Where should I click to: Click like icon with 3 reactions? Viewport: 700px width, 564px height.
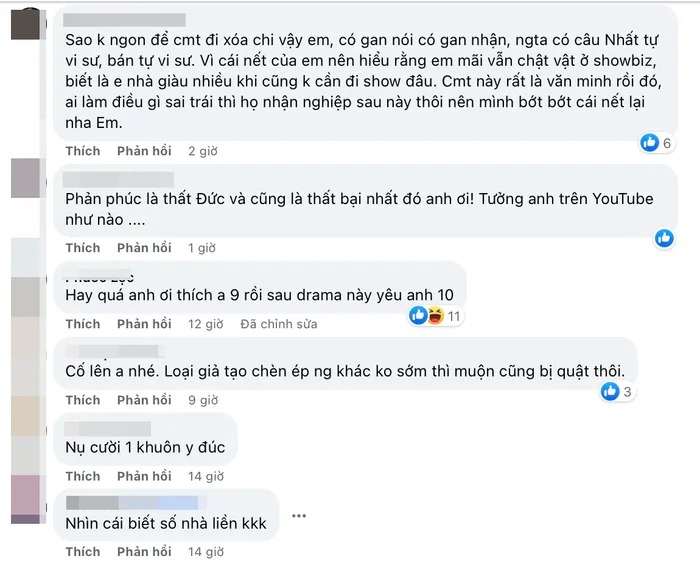(610, 392)
